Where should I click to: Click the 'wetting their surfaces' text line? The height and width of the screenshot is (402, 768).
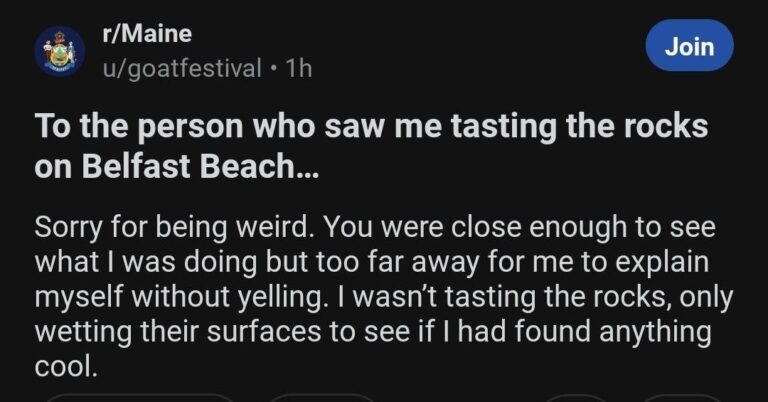(373, 331)
